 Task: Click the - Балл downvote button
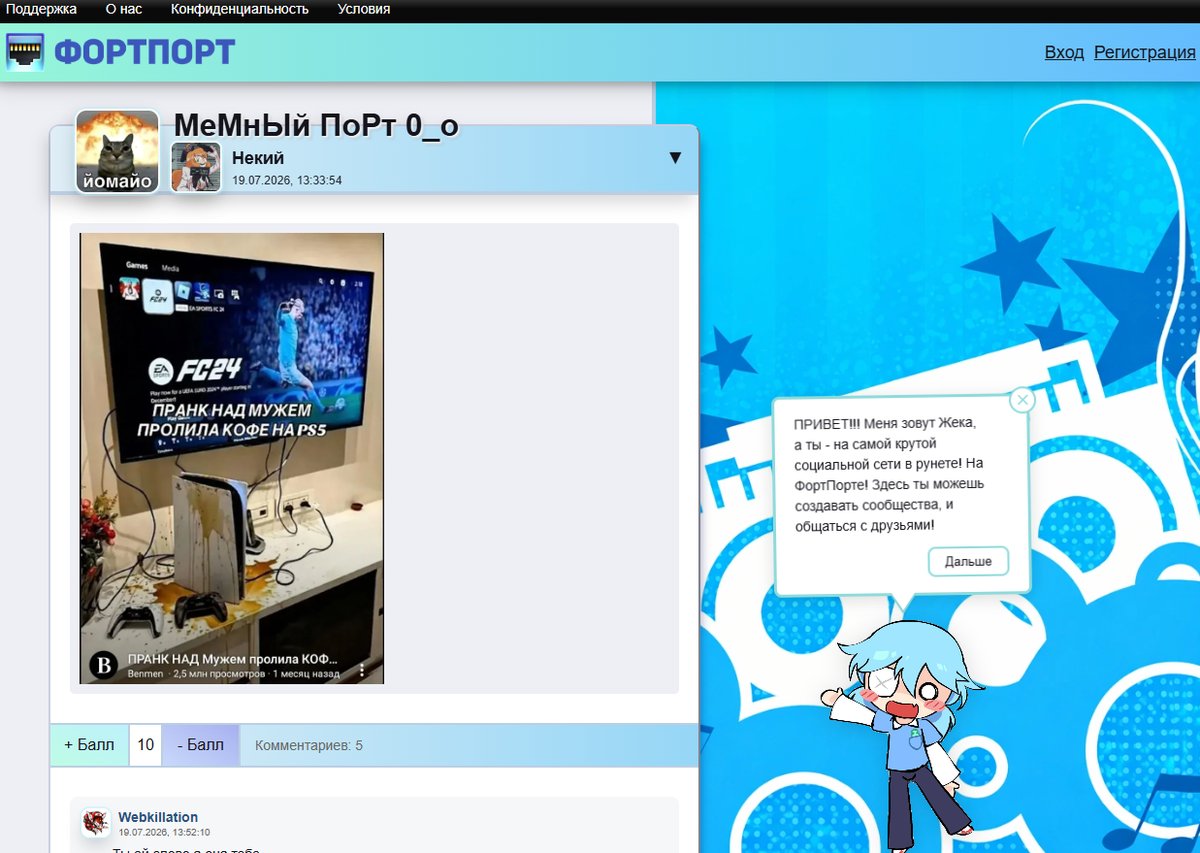pos(200,745)
